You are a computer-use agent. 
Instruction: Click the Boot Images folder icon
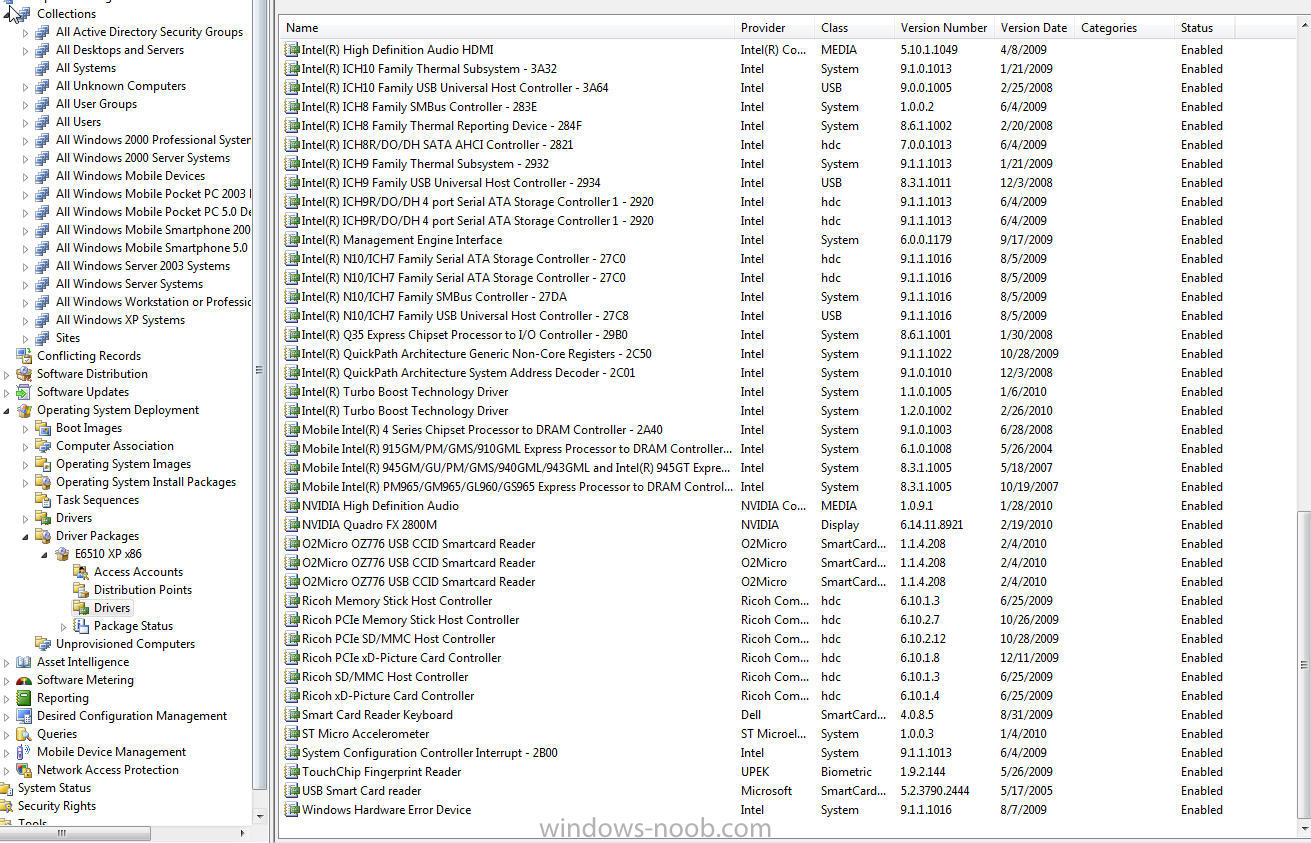coord(43,428)
